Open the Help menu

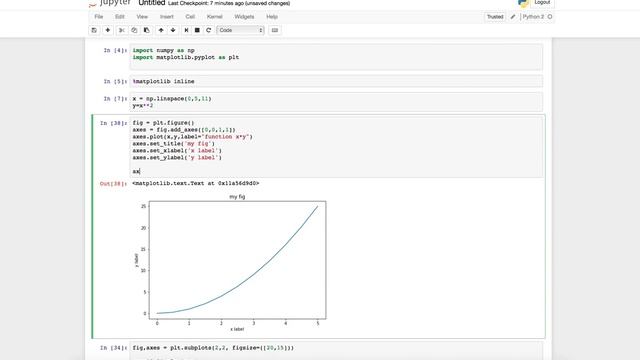(272, 17)
